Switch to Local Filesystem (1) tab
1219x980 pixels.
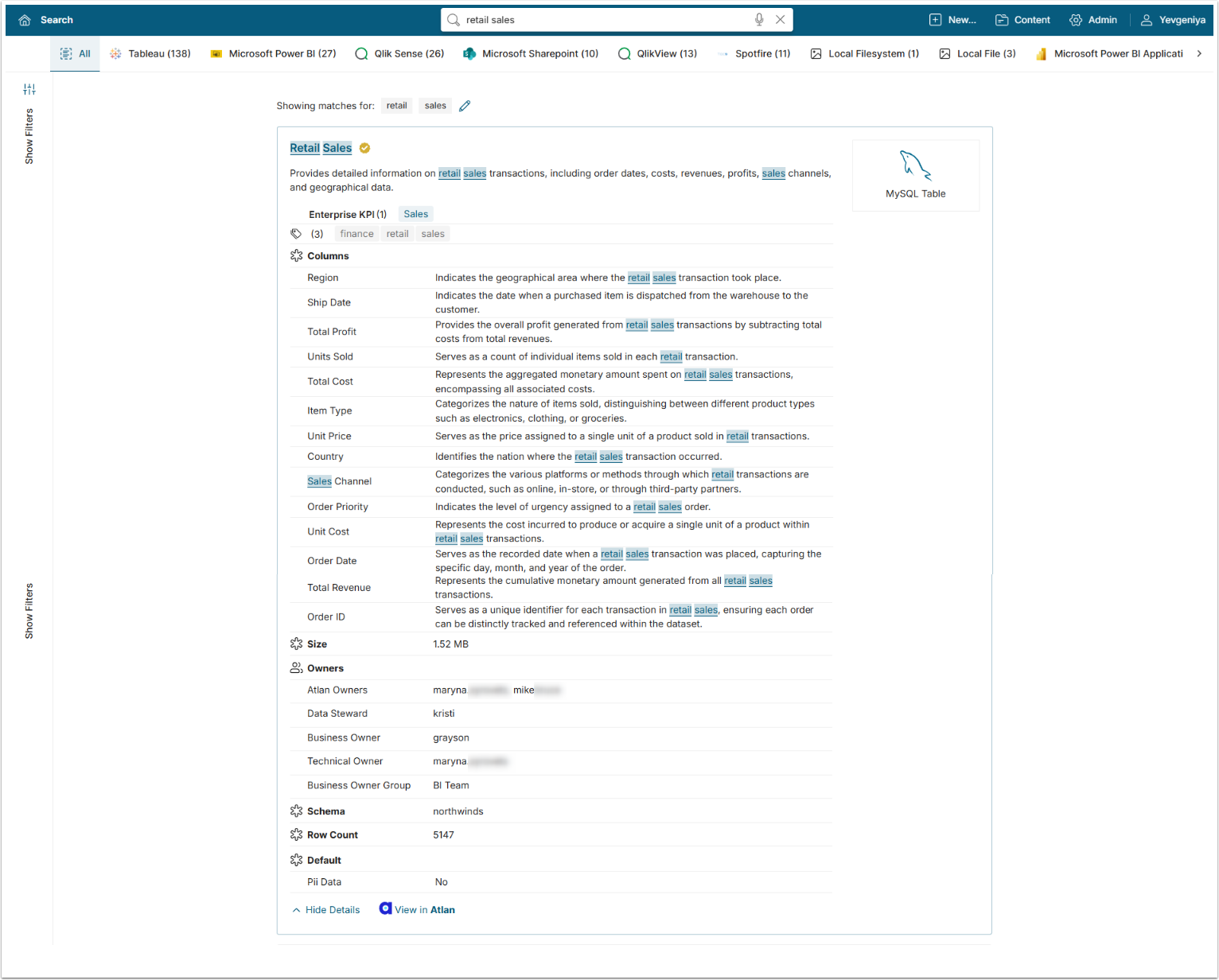865,54
